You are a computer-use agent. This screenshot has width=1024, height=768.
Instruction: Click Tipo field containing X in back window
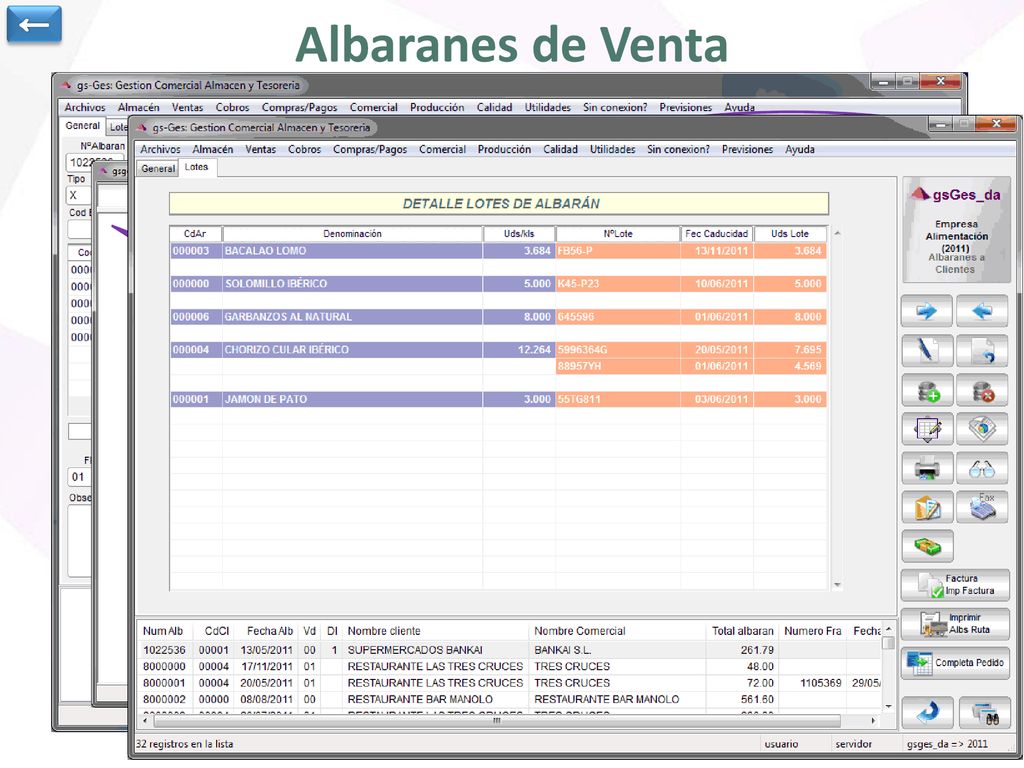coord(78,195)
